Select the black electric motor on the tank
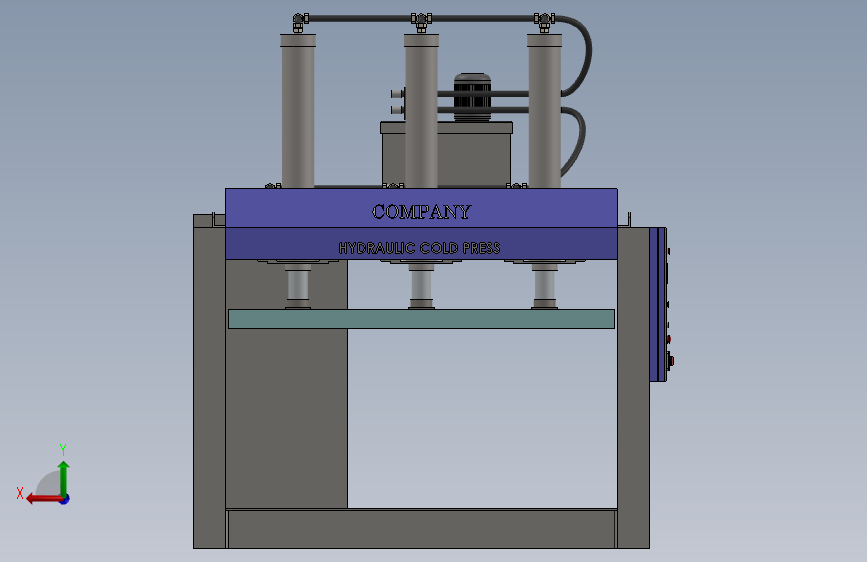Screen dimensions: 867x562 [x=472, y=97]
